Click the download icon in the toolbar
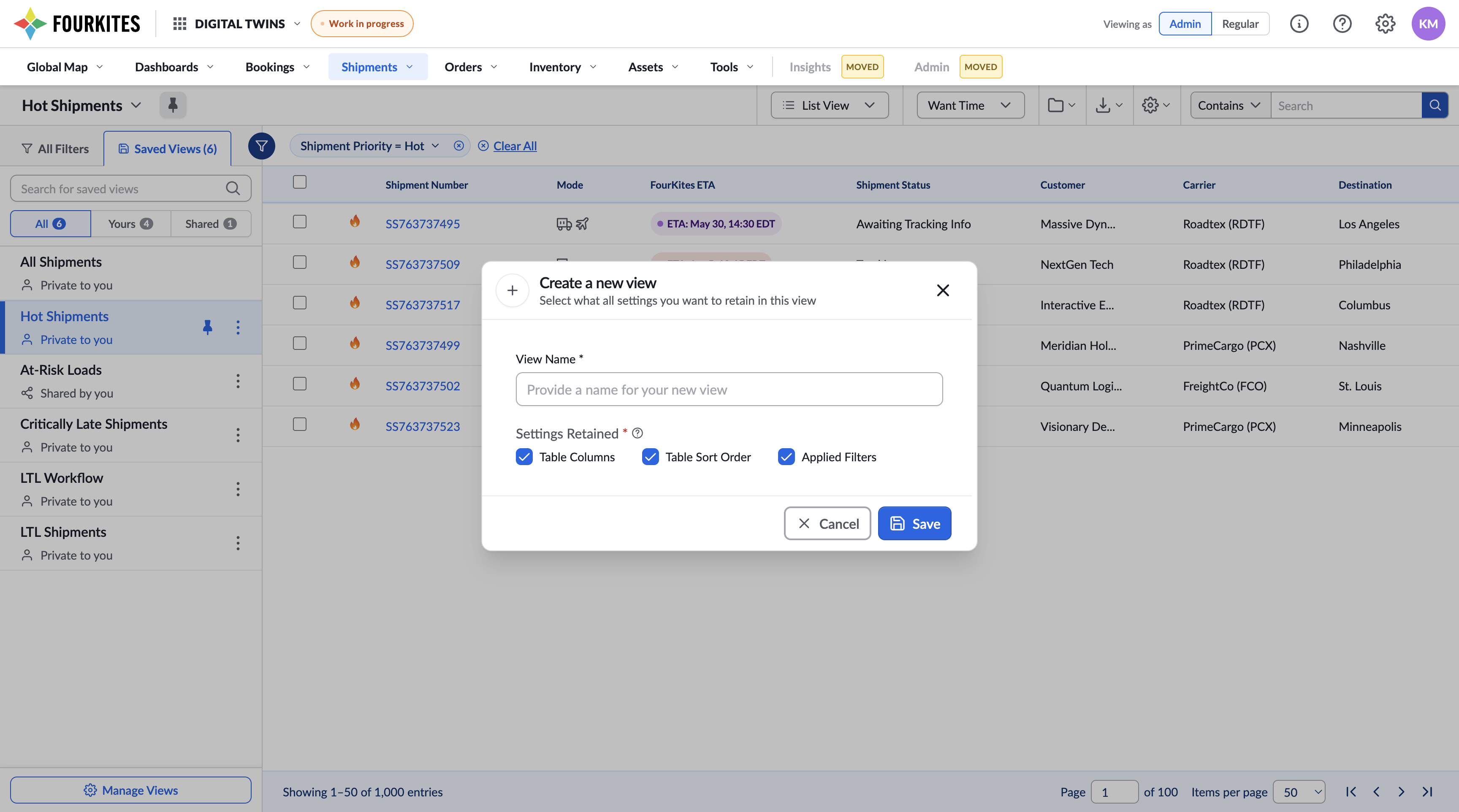Image resolution: width=1459 pixels, height=812 pixels. [1103, 106]
